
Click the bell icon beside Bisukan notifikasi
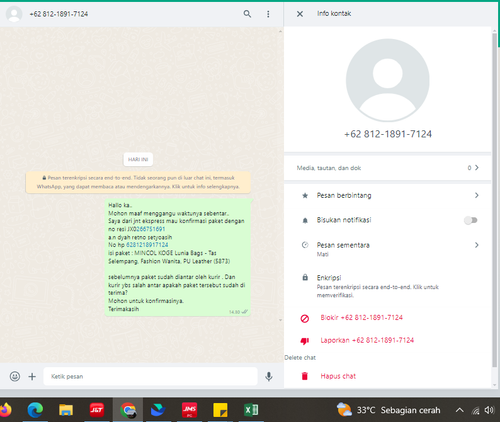pos(305,220)
